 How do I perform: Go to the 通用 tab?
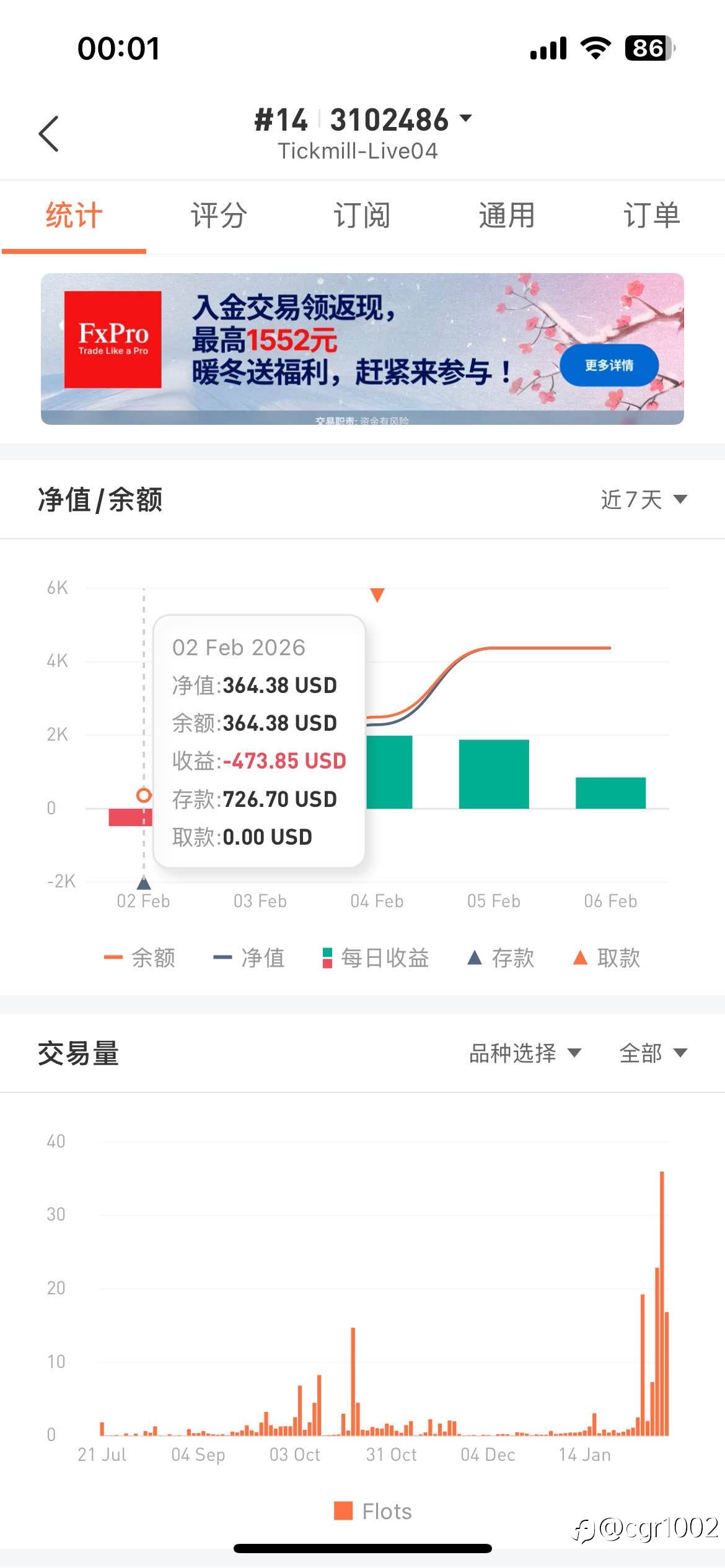(506, 216)
